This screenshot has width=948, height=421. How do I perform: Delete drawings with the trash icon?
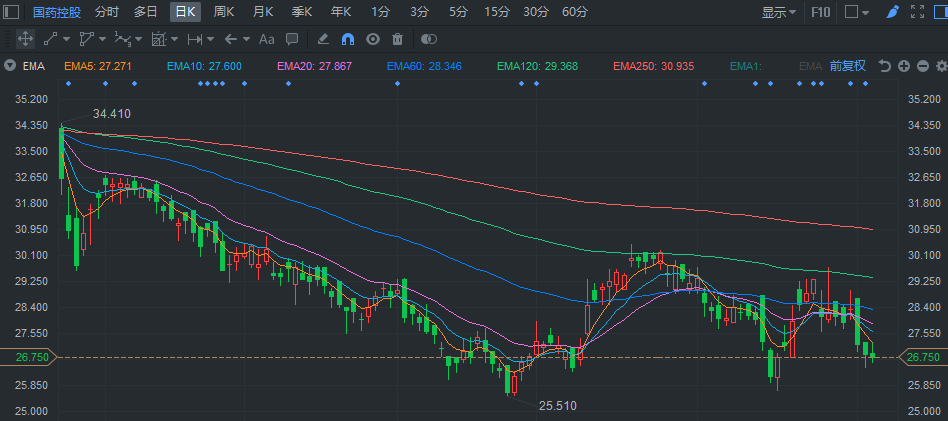[397, 39]
